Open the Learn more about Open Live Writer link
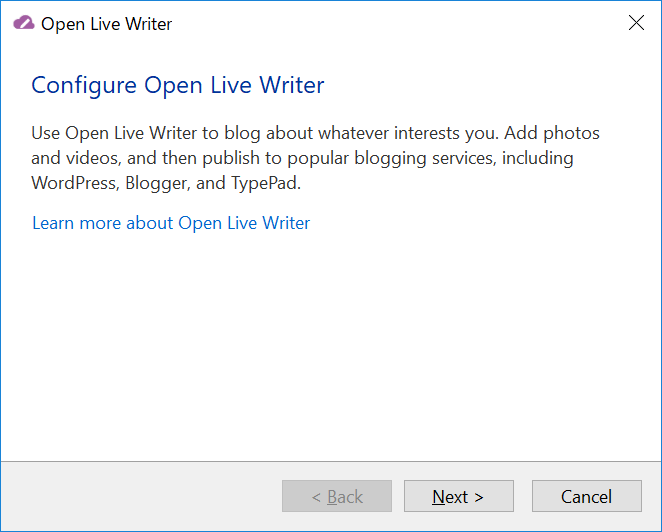The width and height of the screenshot is (662, 532). click(171, 223)
